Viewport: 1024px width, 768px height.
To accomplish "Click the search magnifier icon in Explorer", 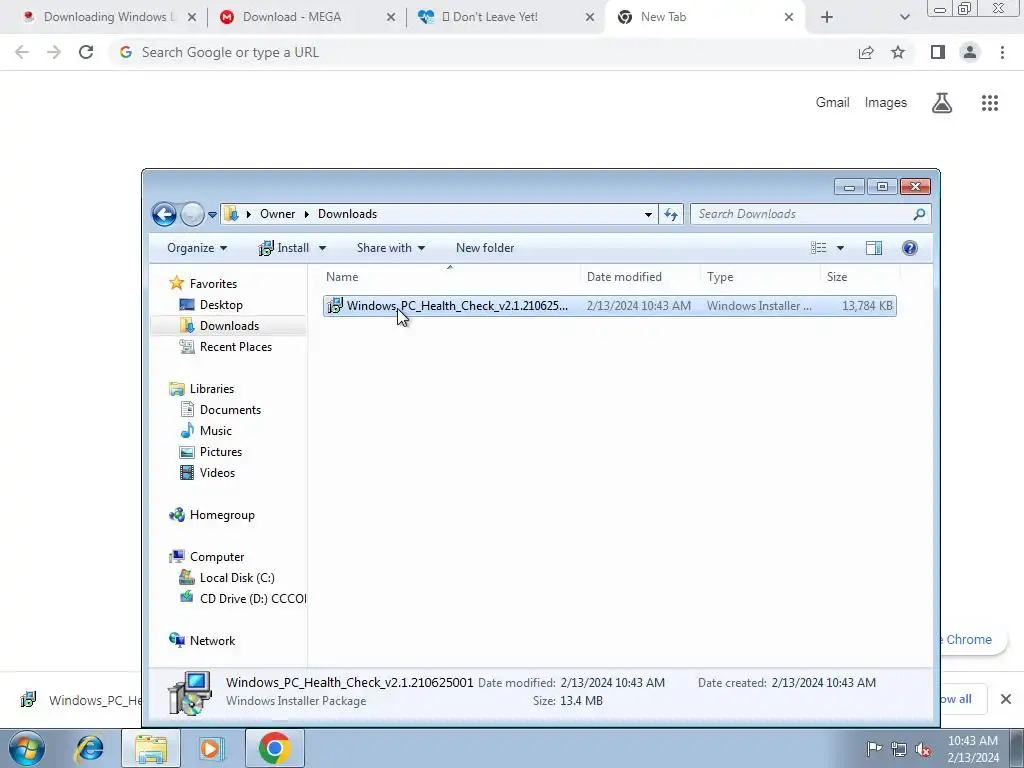I will coord(920,214).
